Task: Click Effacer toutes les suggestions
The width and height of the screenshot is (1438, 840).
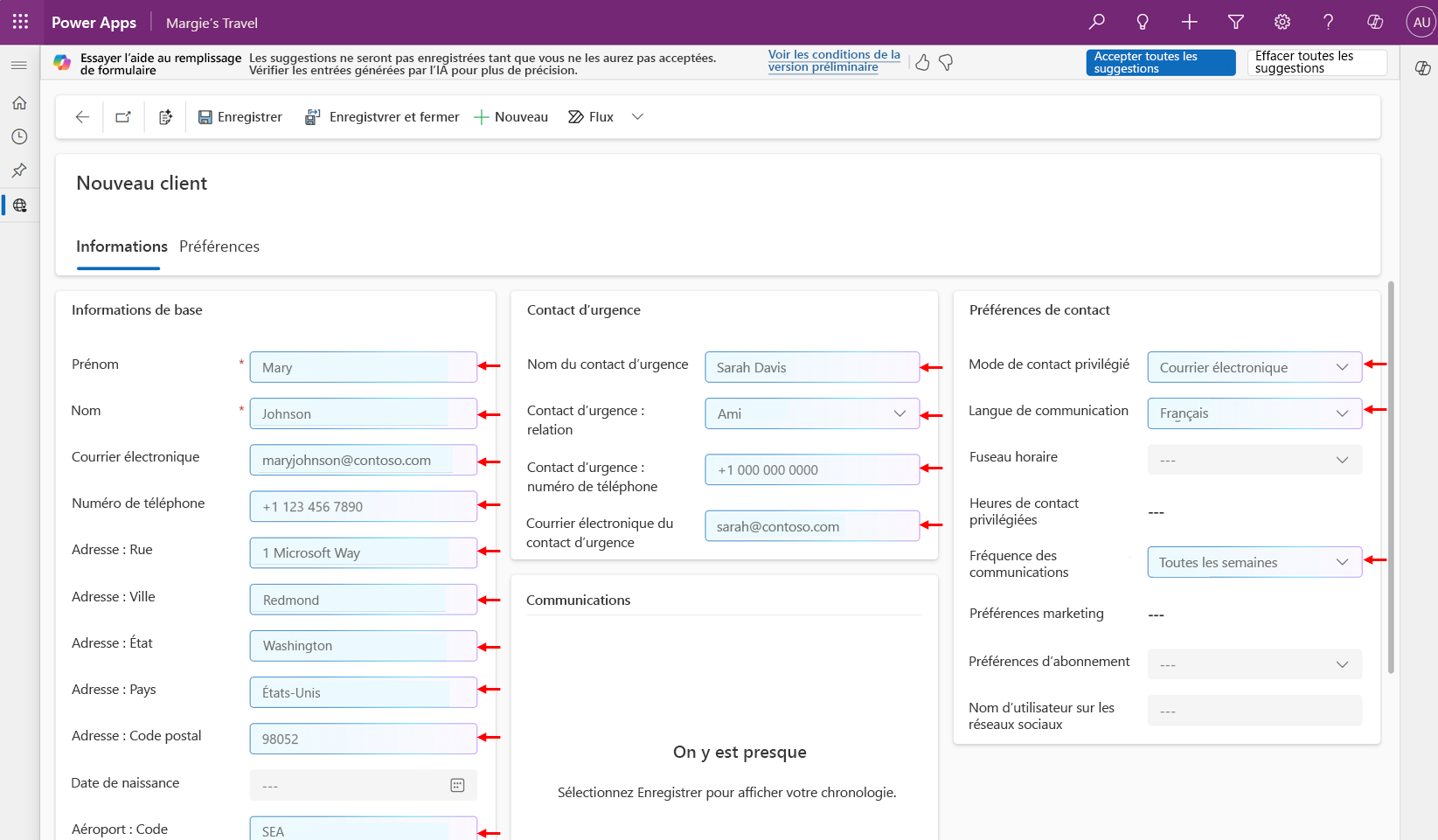Action: 1316,62
